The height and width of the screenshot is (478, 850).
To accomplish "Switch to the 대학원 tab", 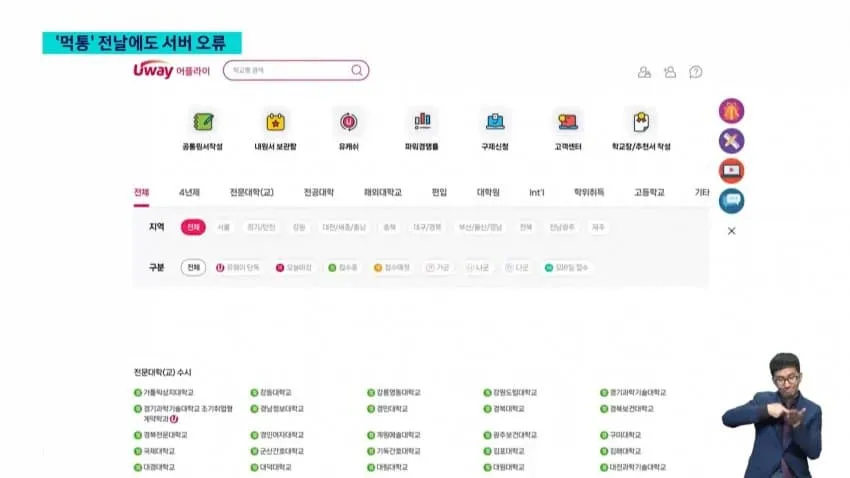I will point(488,192).
